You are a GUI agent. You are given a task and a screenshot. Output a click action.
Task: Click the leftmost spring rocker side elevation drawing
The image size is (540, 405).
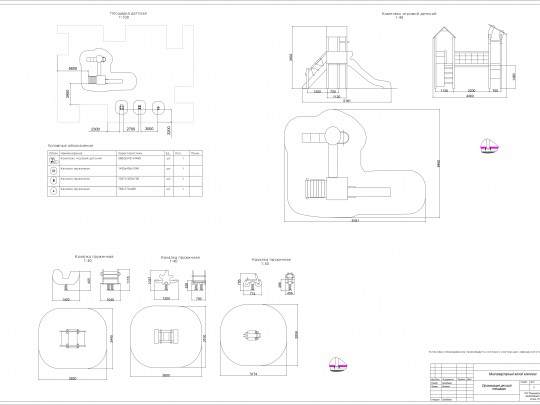pos(66,281)
